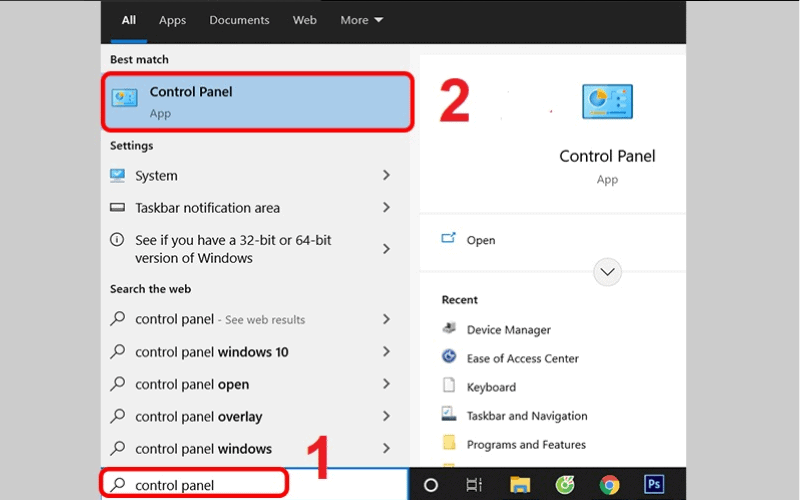Launch Google Chrome from the taskbar
This screenshot has height=500, width=800.
(608, 485)
